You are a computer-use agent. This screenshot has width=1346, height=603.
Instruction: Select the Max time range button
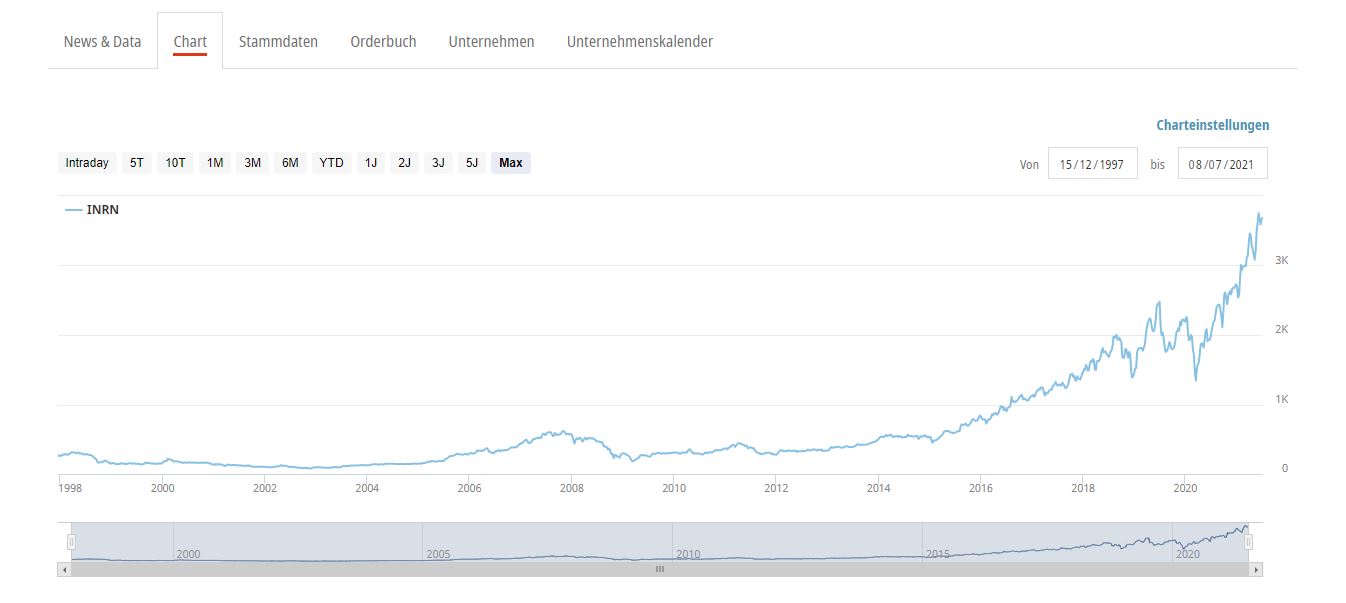click(510, 163)
